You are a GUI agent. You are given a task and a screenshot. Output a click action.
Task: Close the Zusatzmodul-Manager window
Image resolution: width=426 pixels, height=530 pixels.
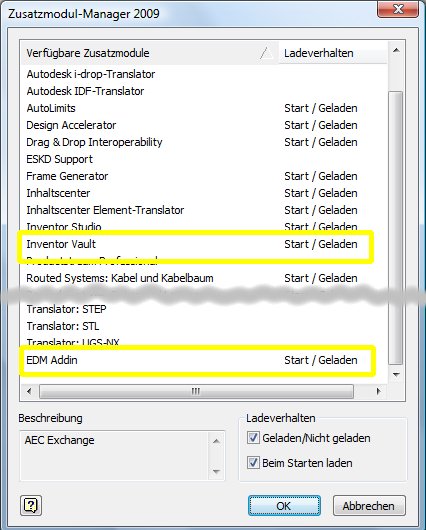(x=398, y=9)
